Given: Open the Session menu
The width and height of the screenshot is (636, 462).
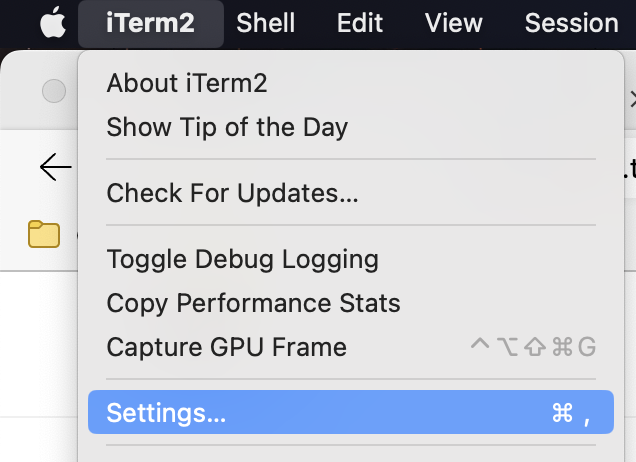Looking at the screenshot, I should [x=571, y=23].
